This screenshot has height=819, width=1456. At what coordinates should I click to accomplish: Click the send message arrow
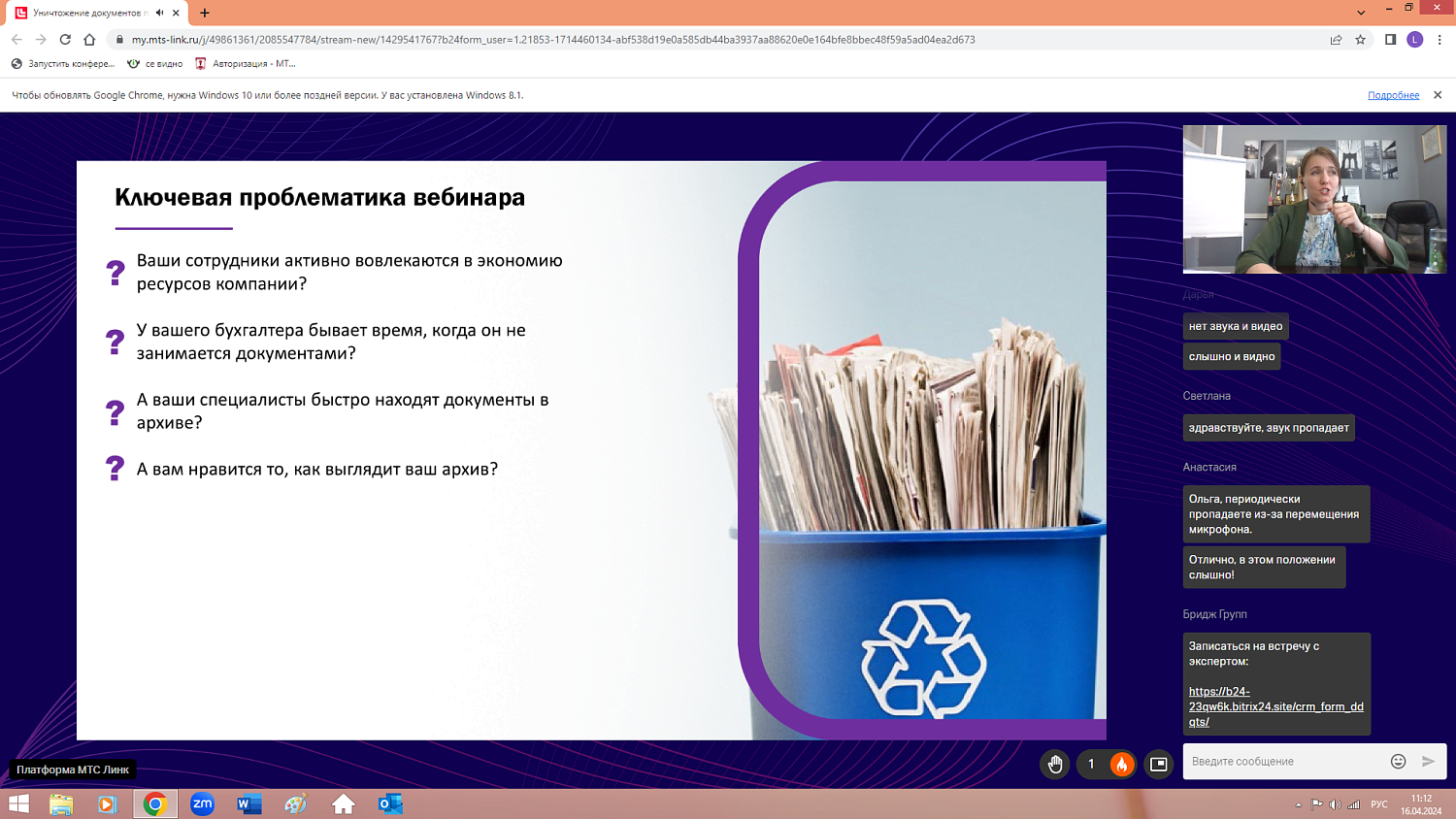point(1428,762)
